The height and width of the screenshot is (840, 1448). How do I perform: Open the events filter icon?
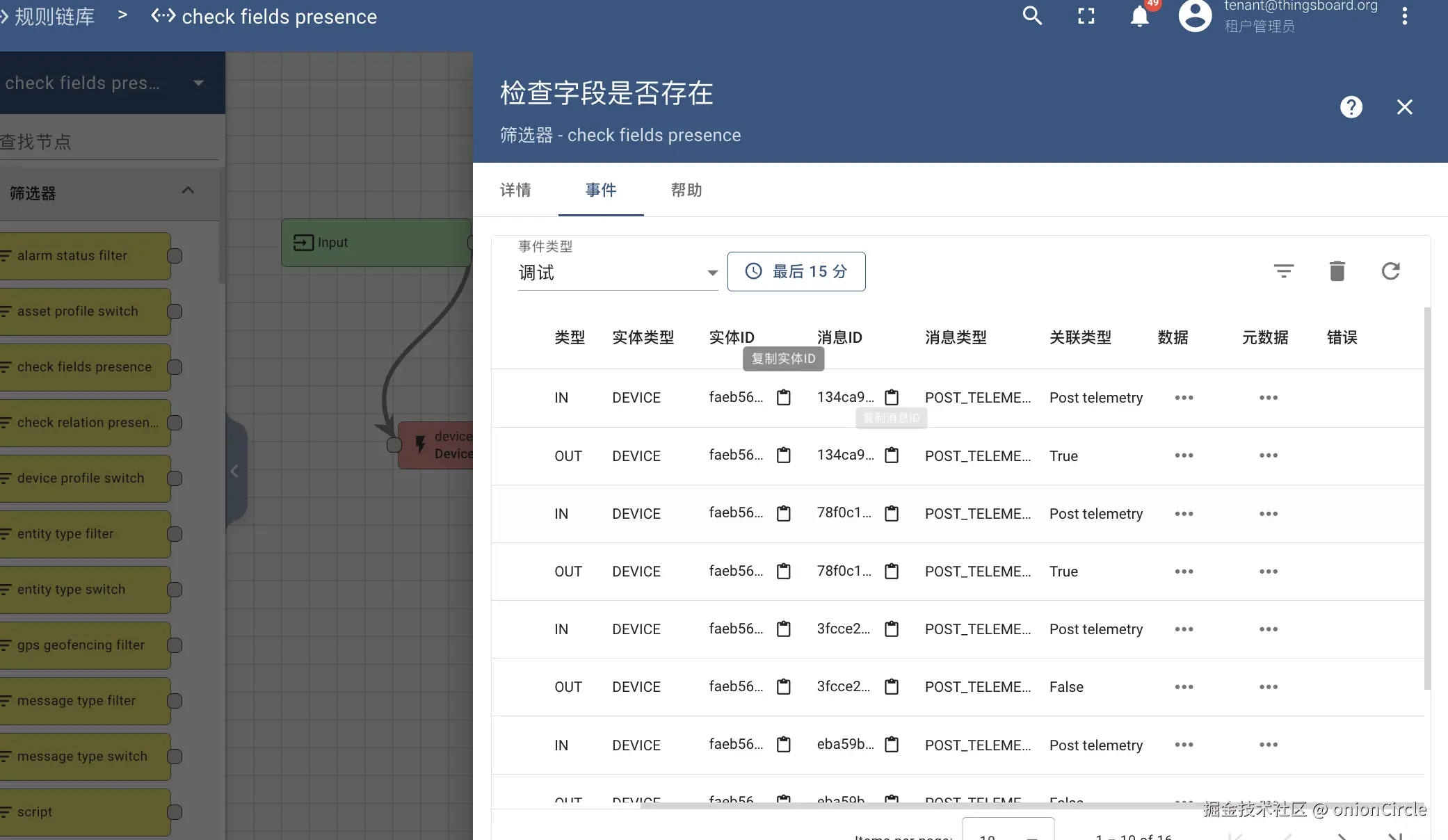[1283, 271]
